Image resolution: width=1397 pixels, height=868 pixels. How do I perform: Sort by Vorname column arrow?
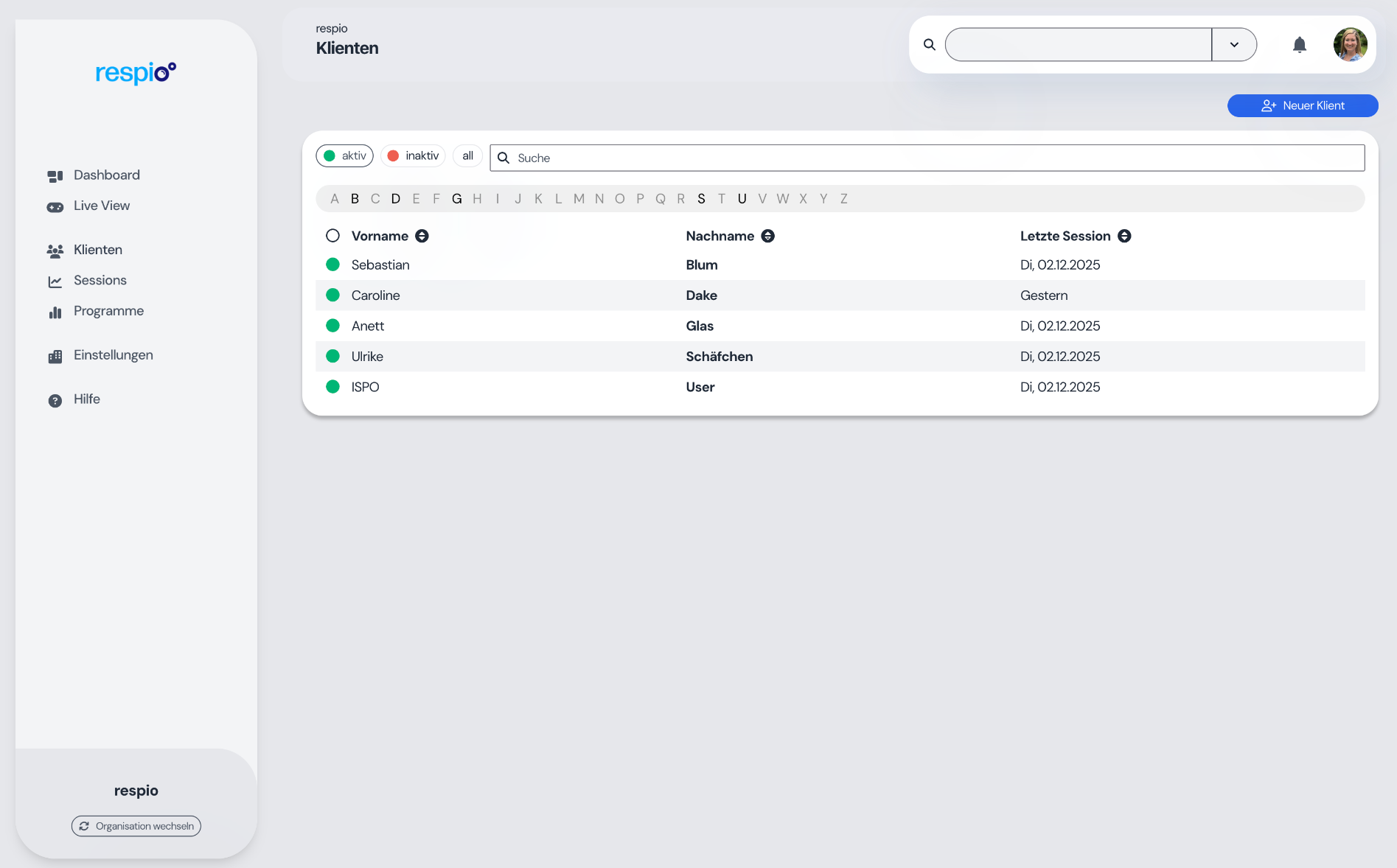[x=422, y=236]
